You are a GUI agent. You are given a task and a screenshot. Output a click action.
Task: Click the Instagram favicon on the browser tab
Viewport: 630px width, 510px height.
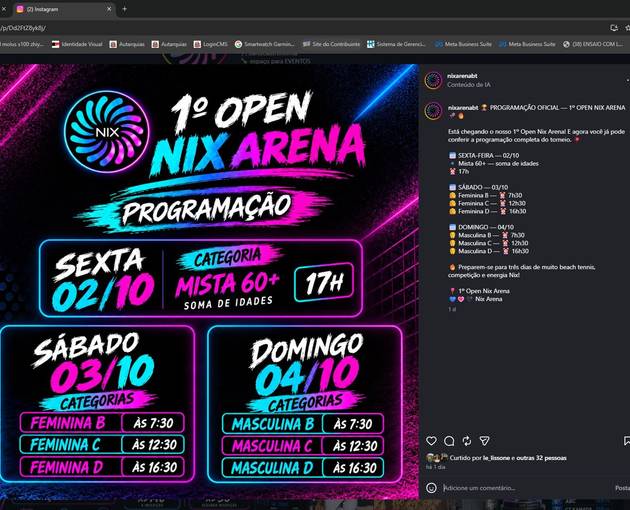point(20,9)
